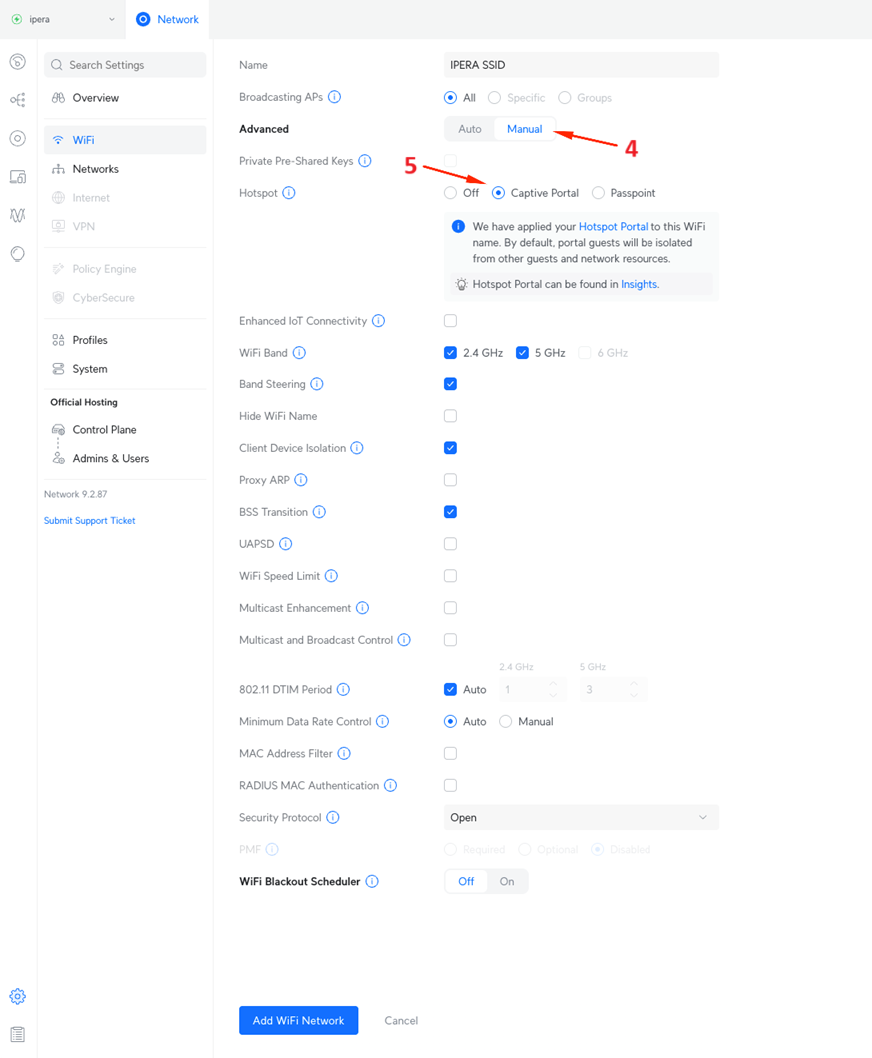The image size is (872, 1058).
Task: Open the blue settings gear at bottom left
Action: [x=17, y=996]
